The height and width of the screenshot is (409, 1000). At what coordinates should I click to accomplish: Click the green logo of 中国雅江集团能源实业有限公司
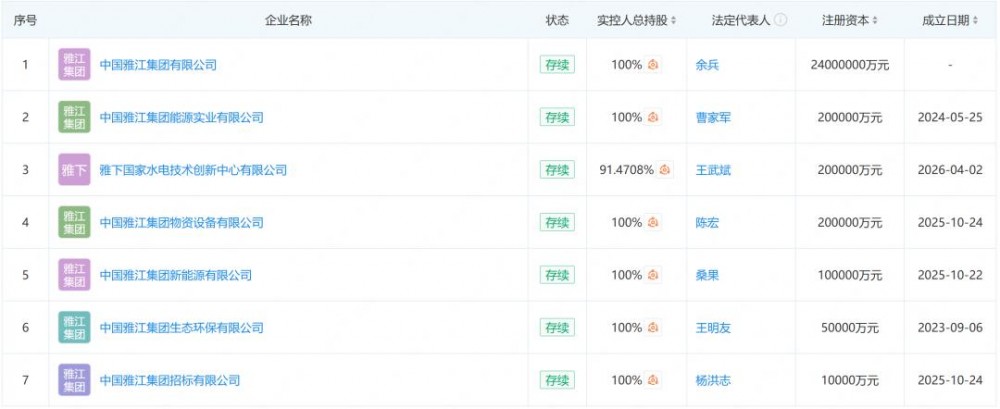75,117
